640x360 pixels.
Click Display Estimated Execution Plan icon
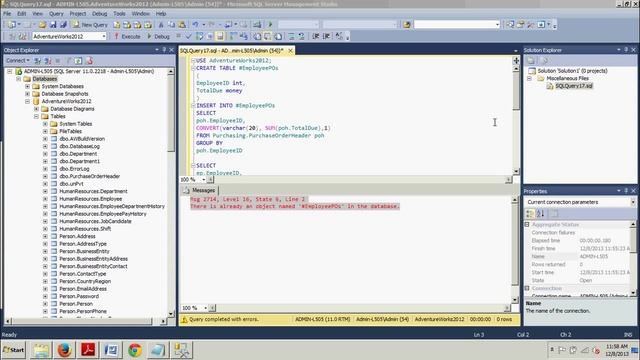coord(199,36)
